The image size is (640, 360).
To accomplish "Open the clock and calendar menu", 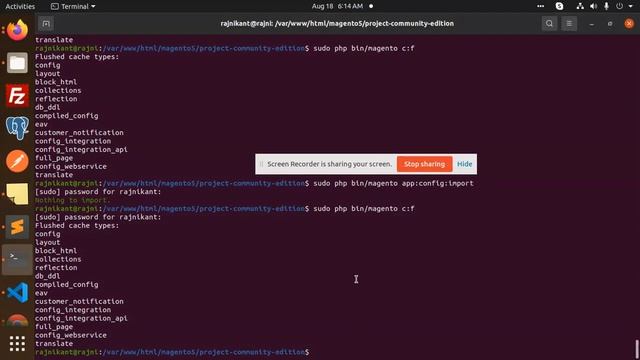I will tap(337, 6).
